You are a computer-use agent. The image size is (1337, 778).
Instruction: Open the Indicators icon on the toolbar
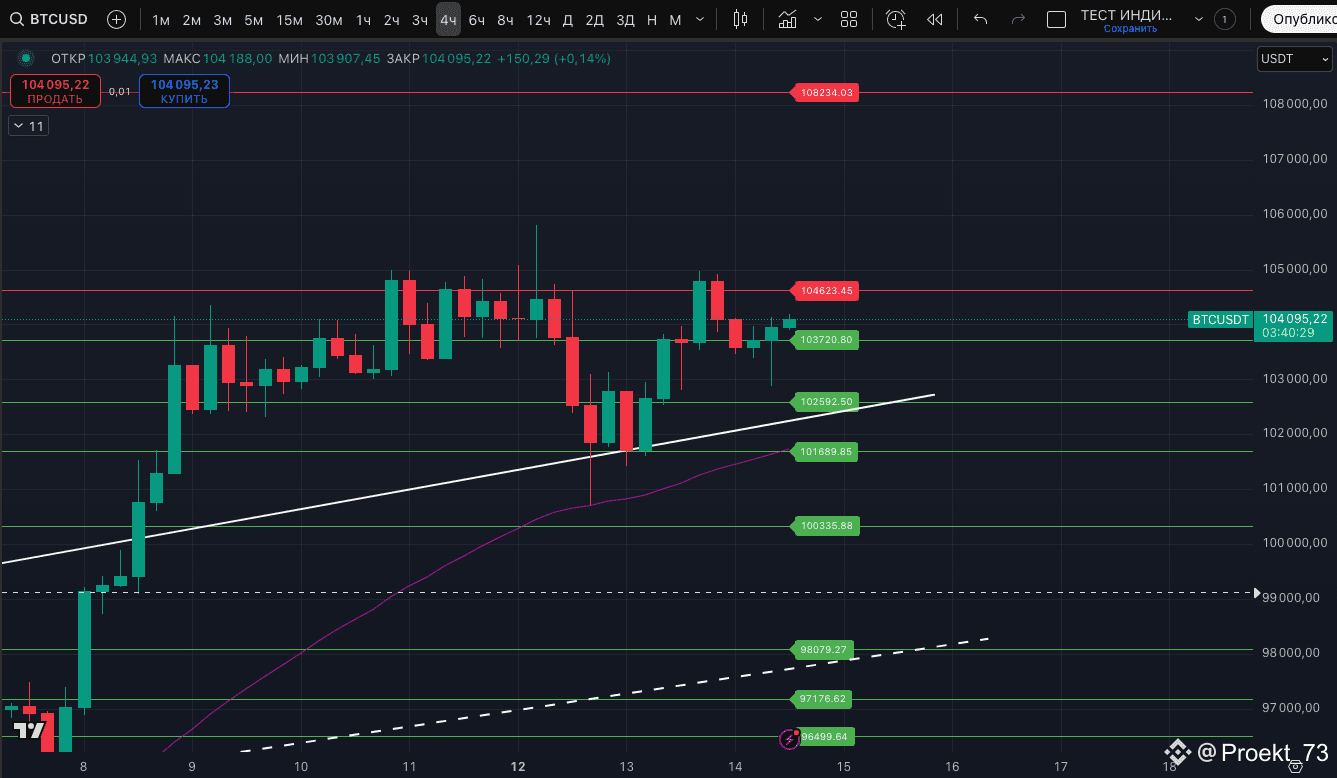787,18
